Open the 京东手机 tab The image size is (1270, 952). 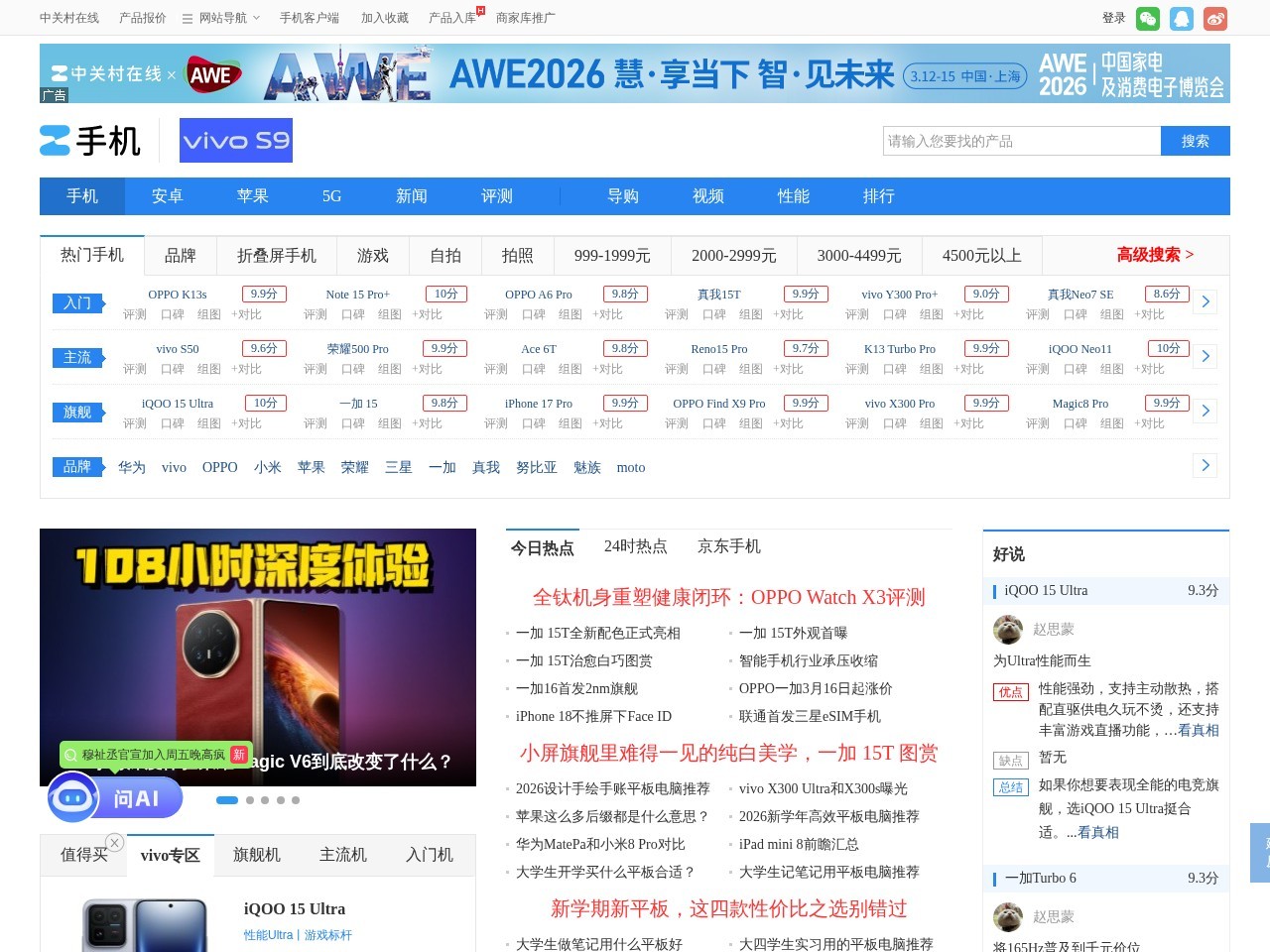click(728, 546)
